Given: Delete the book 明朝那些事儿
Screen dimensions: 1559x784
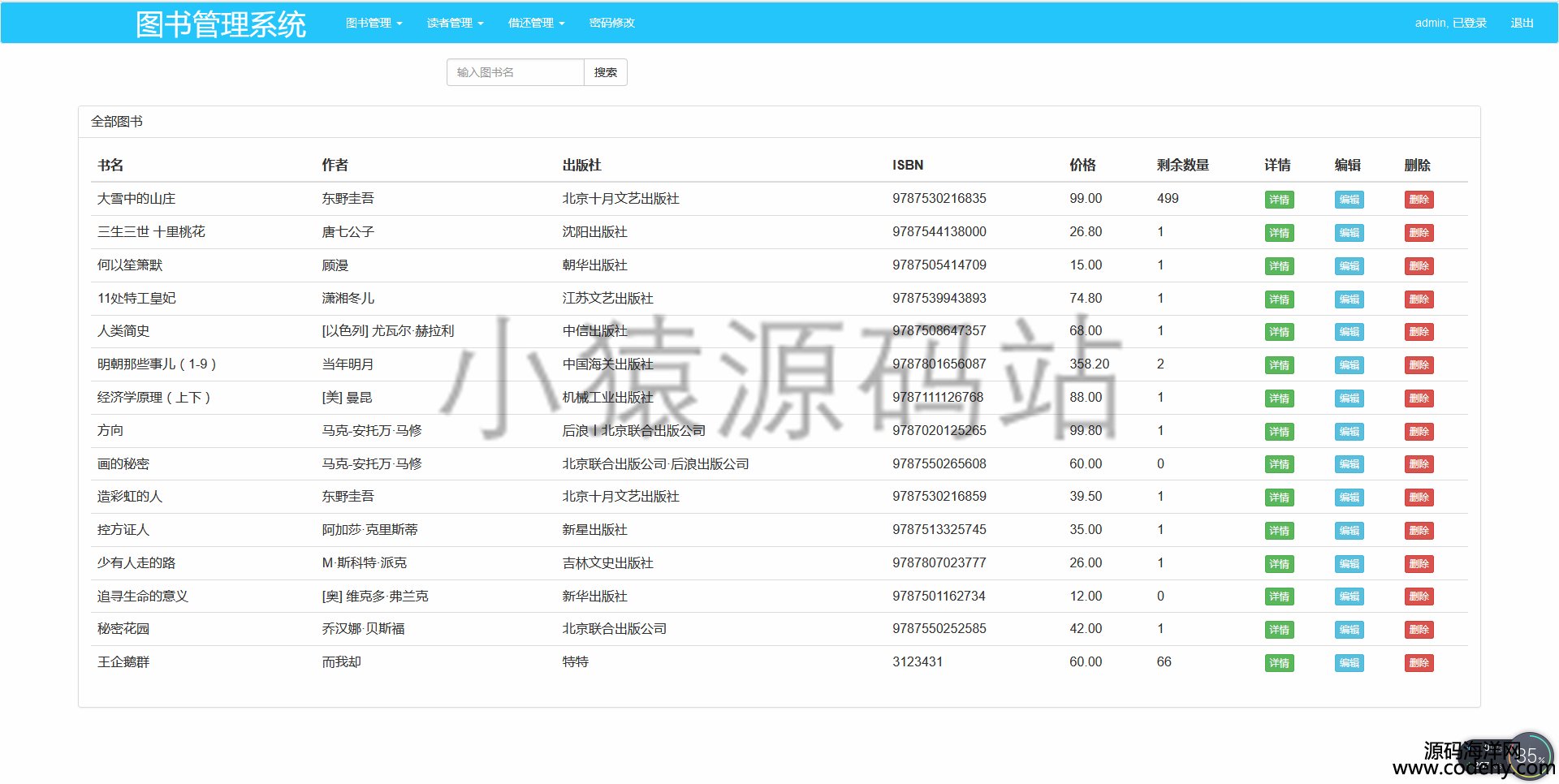Looking at the screenshot, I should click(x=1419, y=365).
